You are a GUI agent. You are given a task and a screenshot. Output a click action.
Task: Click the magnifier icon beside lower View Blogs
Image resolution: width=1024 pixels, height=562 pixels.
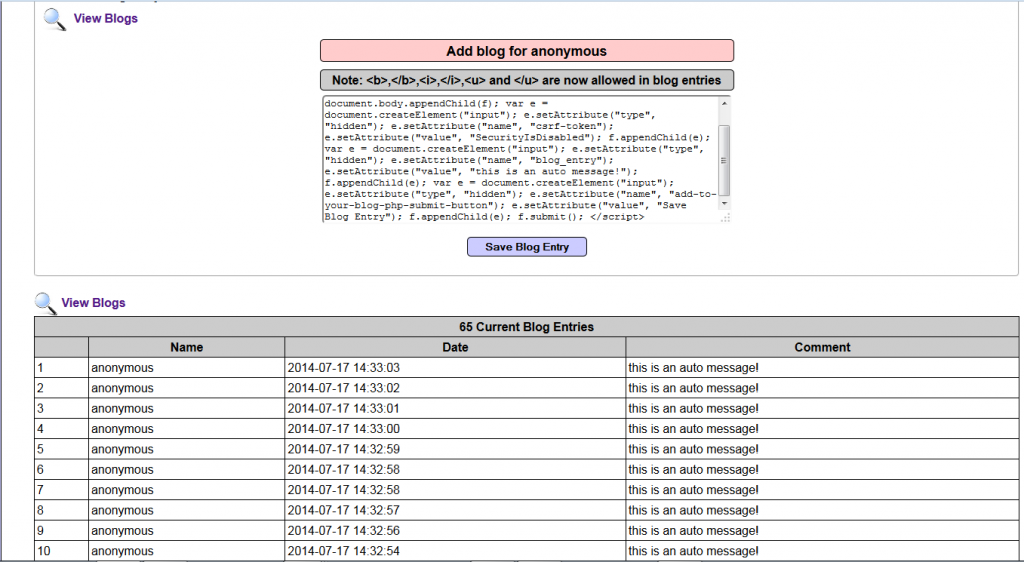pos(46,304)
